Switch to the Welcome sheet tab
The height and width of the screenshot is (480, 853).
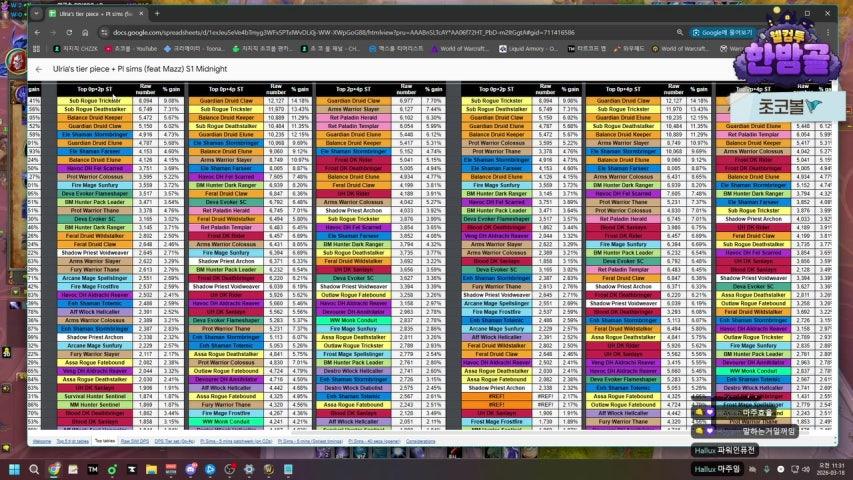42,441
